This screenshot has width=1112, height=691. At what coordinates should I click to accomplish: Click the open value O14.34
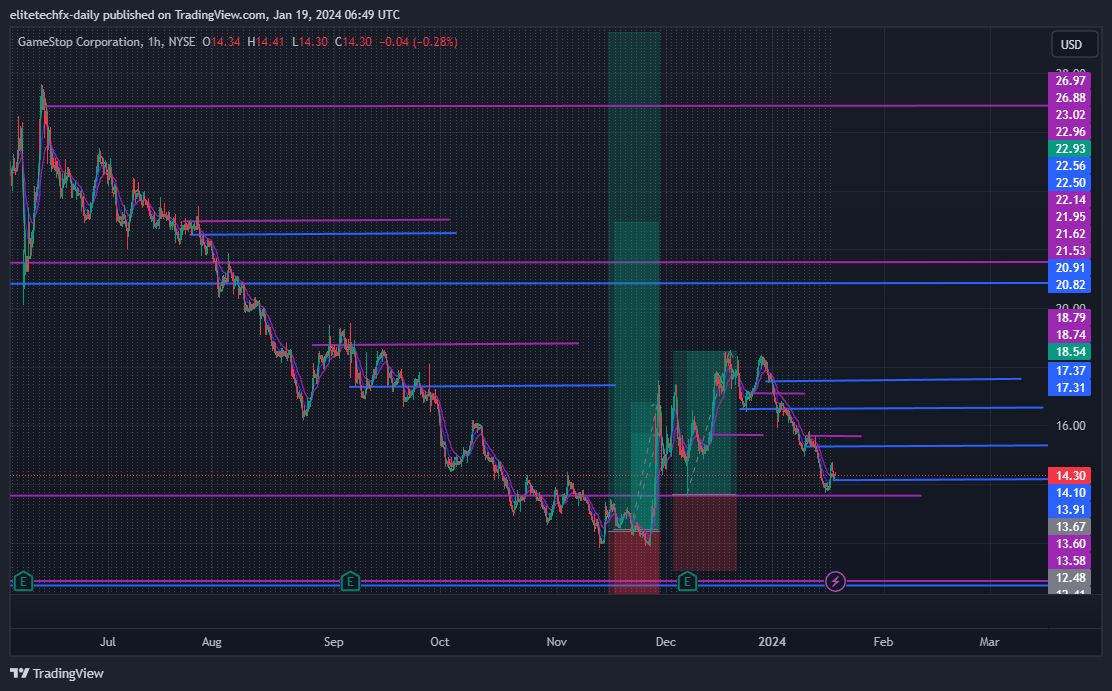point(221,42)
